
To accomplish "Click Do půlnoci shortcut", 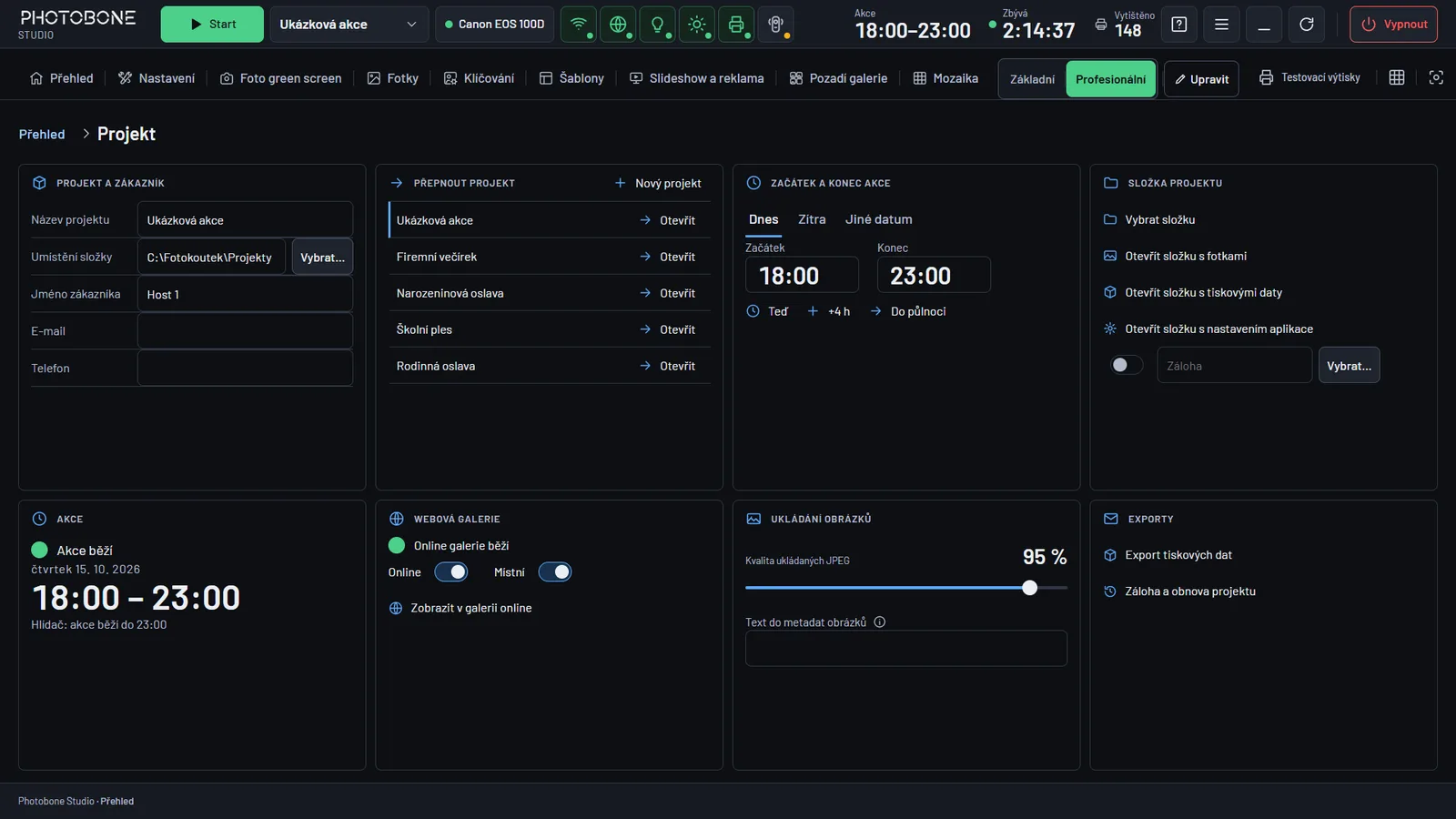I will click(x=908, y=311).
